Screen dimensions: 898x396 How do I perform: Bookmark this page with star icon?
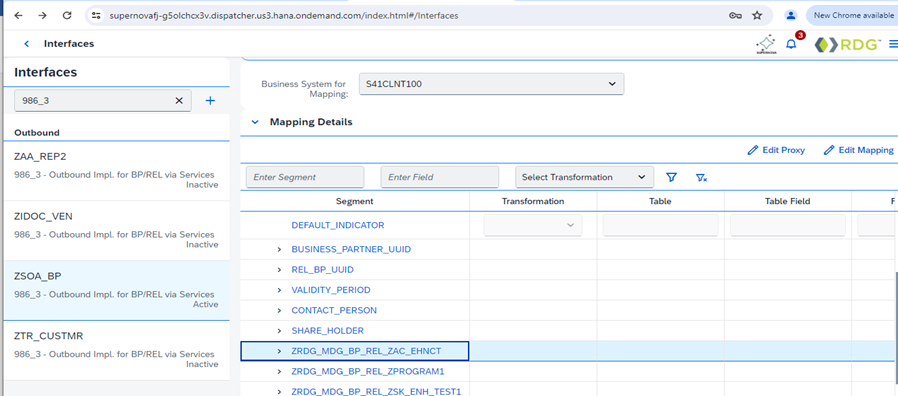click(x=757, y=15)
